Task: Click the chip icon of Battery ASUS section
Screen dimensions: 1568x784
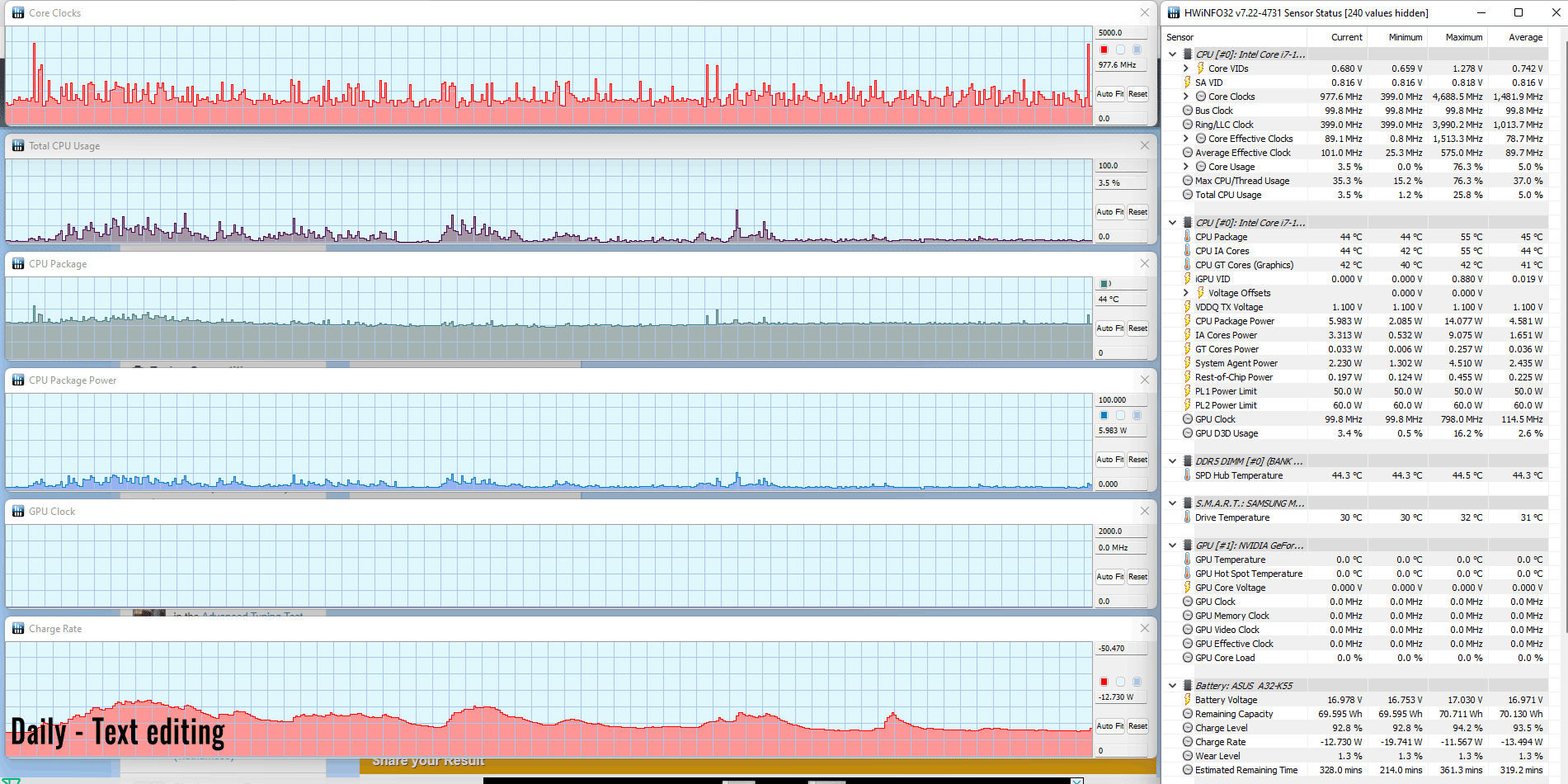Action: click(1187, 686)
